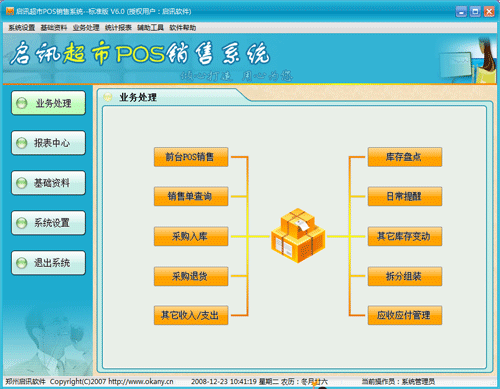Open 其它收入/支出
This screenshot has height=389, width=500.
191,315
